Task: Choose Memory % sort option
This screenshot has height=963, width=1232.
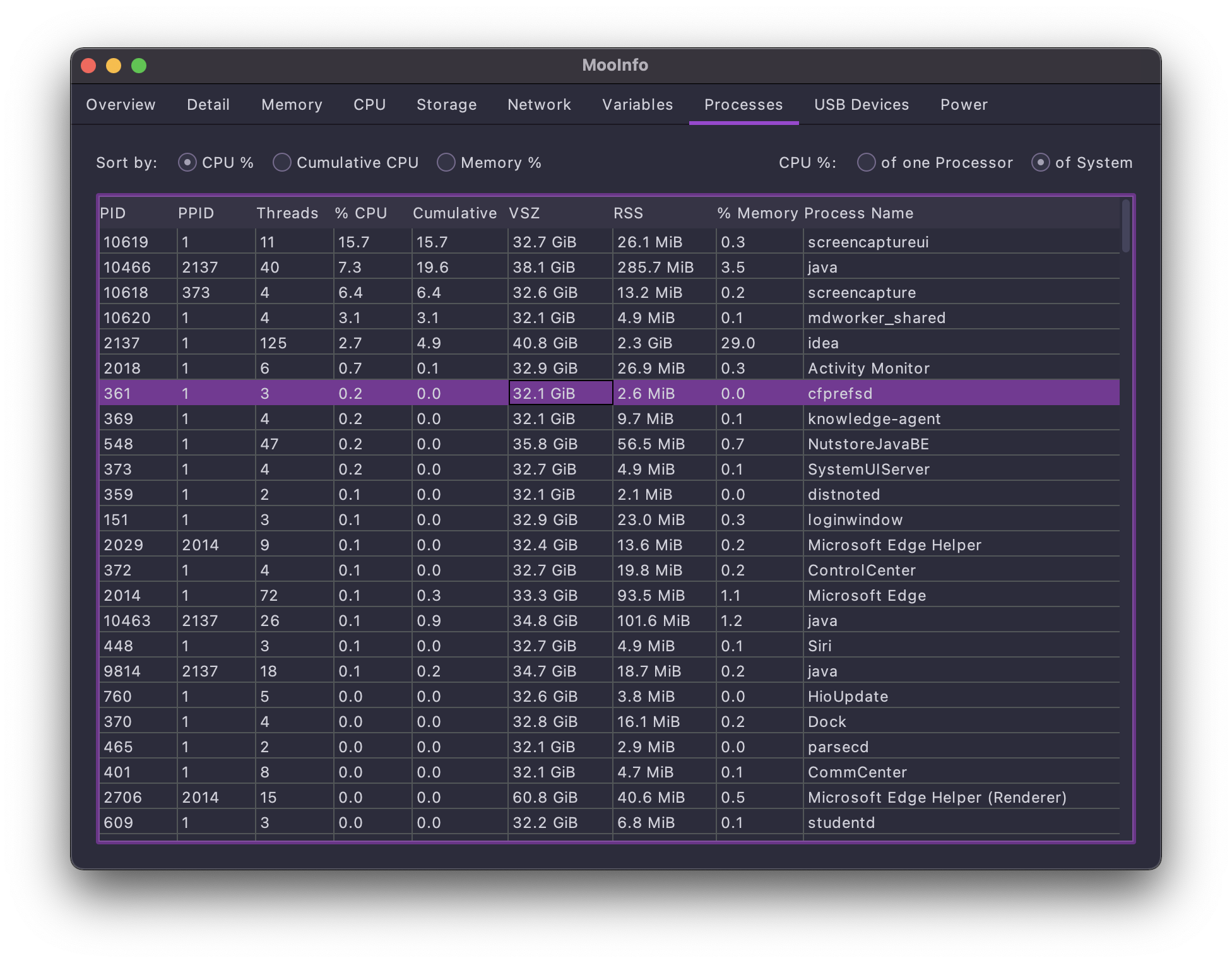Action: 446,163
